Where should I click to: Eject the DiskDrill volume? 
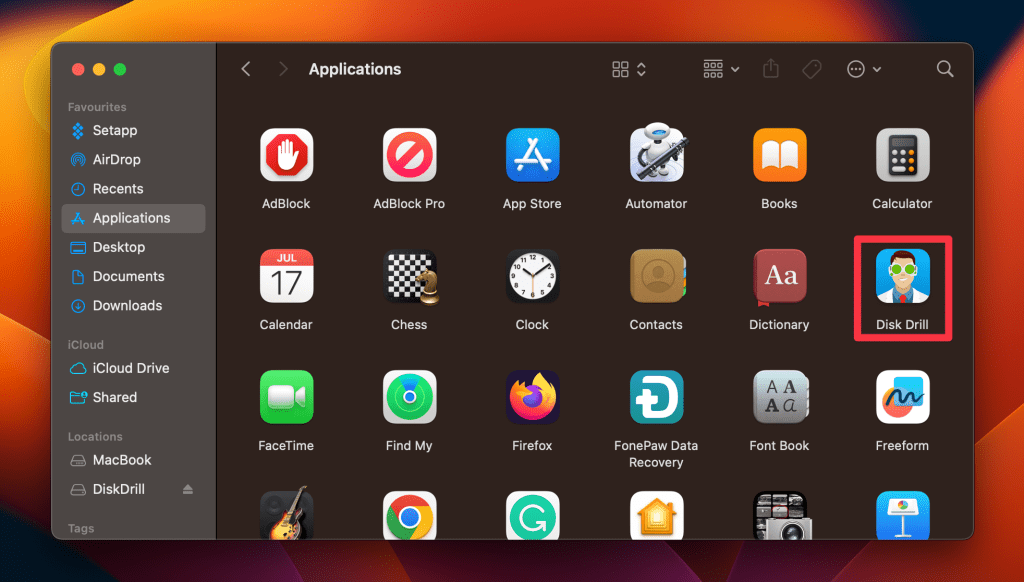188,489
